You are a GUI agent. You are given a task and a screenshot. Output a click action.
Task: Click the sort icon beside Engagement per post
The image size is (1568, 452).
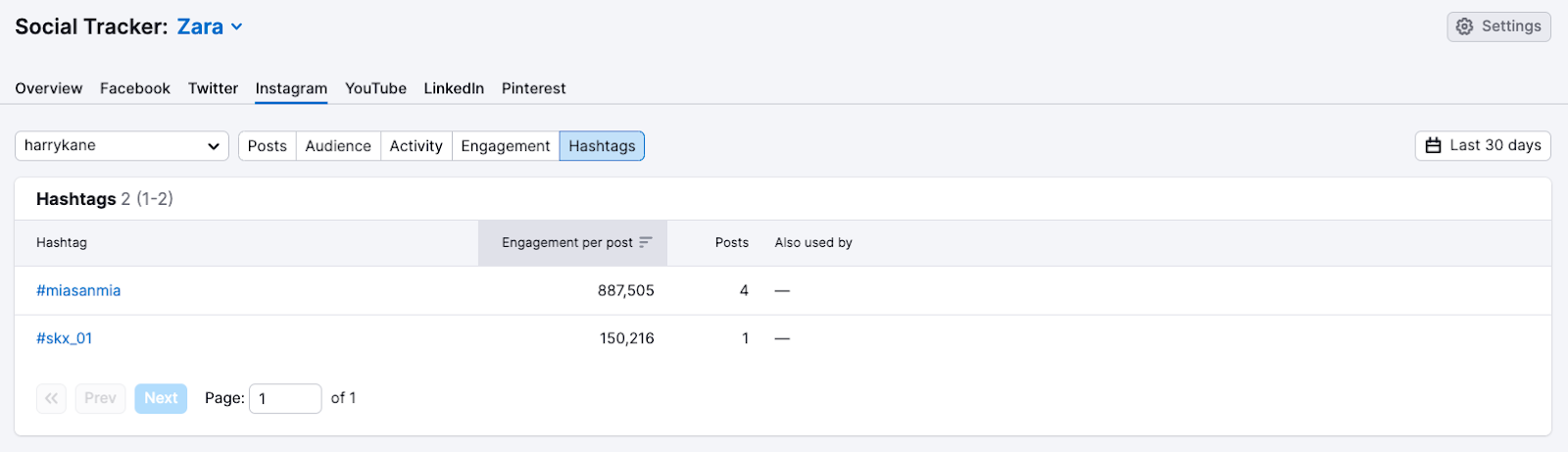[646, 242]
